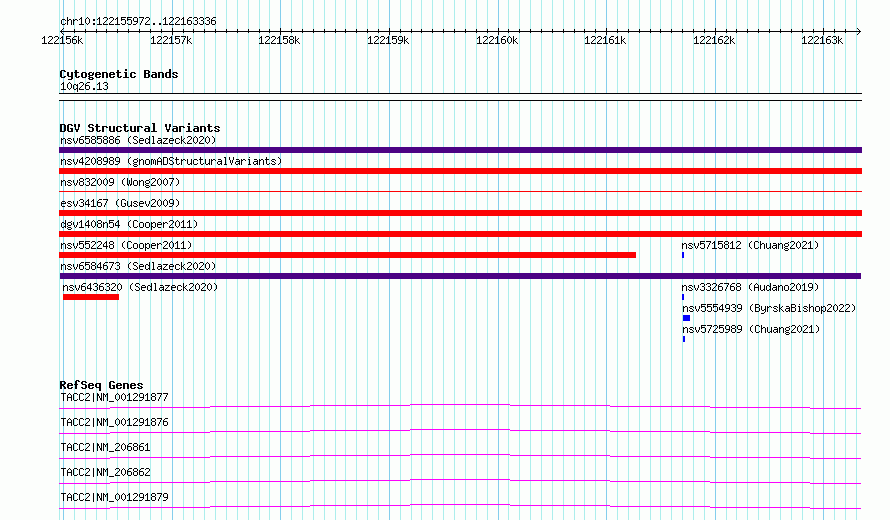Click the small blue mark under nsv5715812
This screenshot has width=890, height=520.
[x=683, y=255]
